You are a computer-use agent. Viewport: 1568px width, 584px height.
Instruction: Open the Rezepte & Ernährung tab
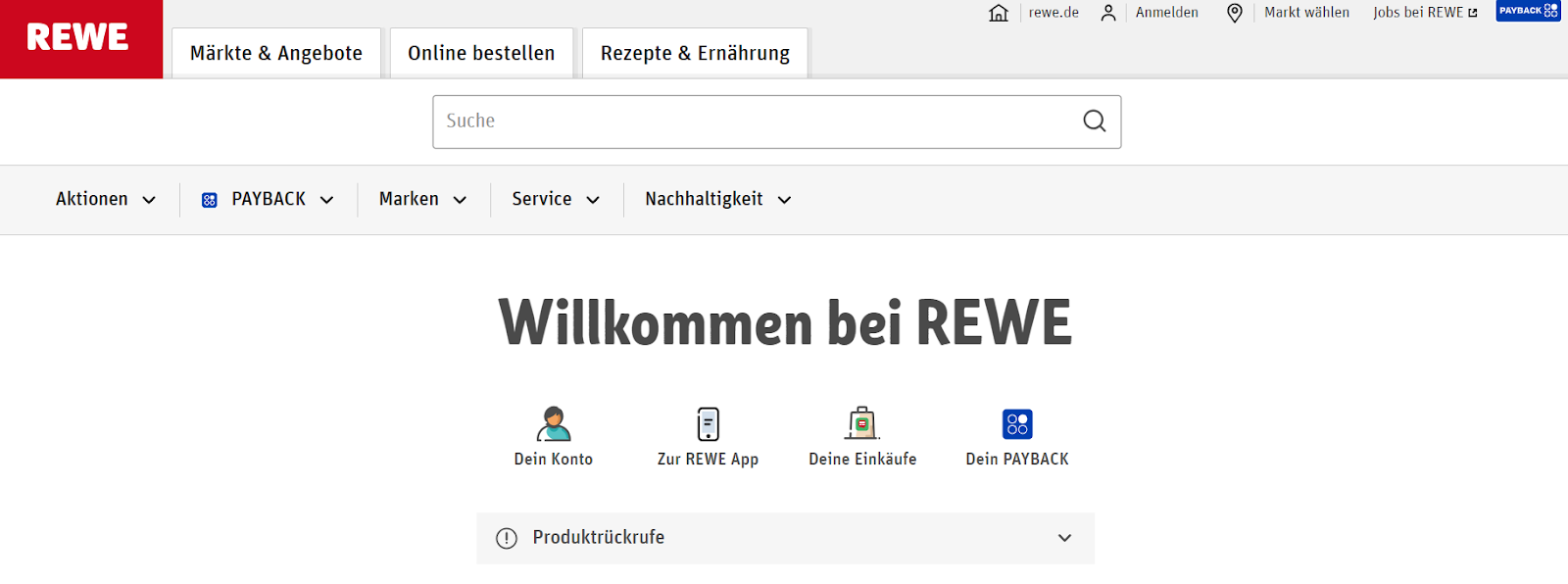tap(695, 53)
